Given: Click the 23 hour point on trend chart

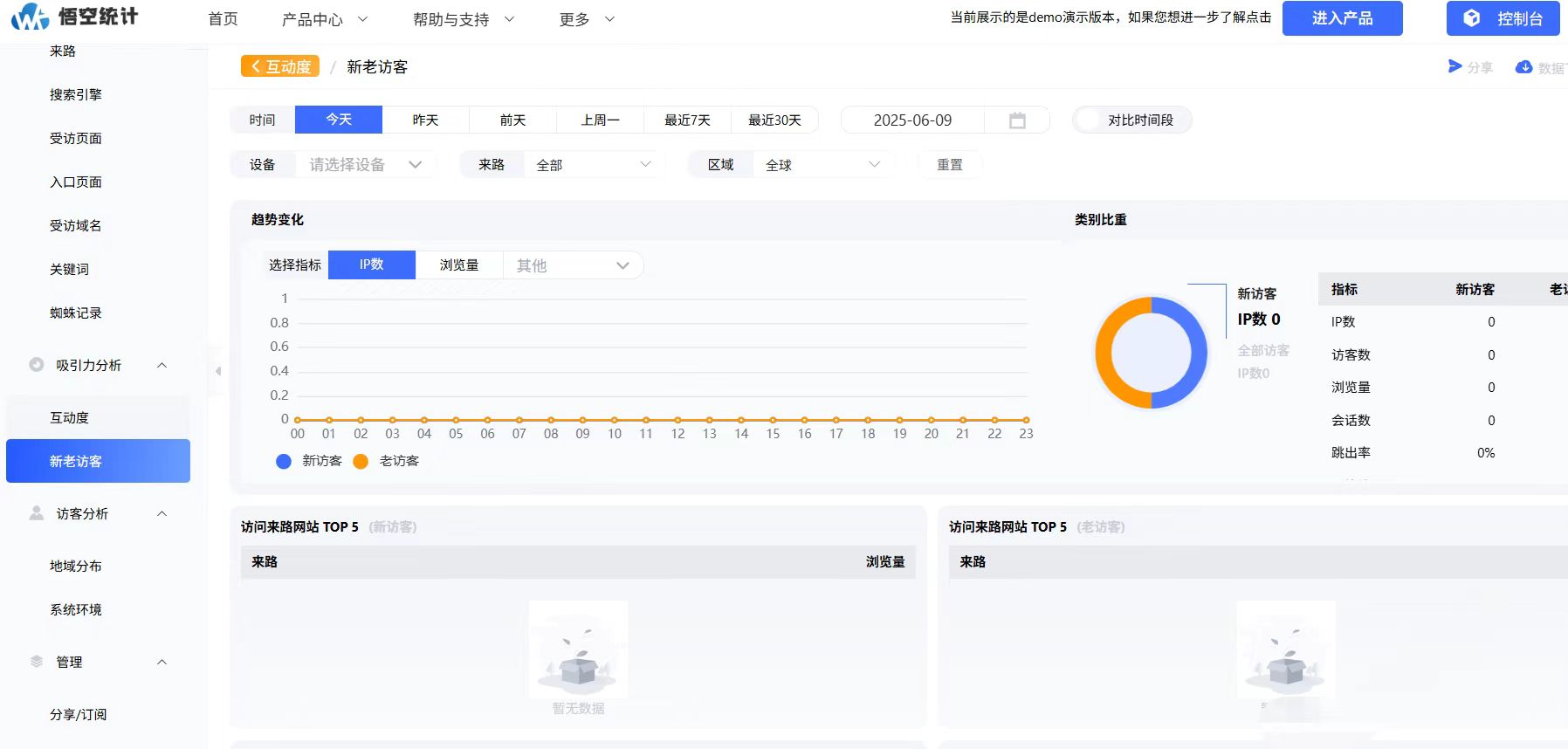Looking at the screenshot, I should point(1026,420).
